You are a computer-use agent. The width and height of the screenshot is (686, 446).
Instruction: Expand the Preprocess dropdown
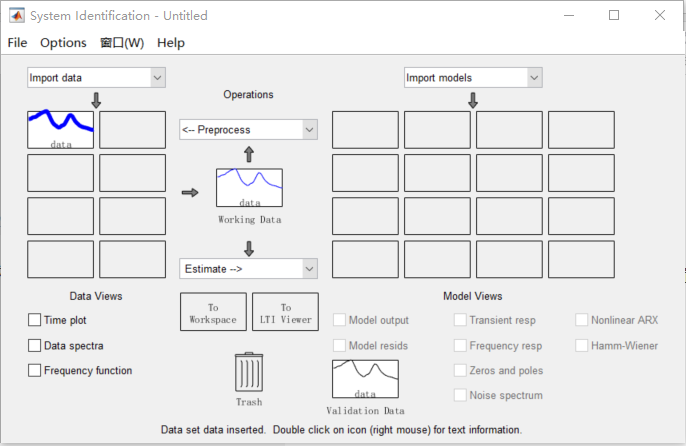(x=248, y=130)
